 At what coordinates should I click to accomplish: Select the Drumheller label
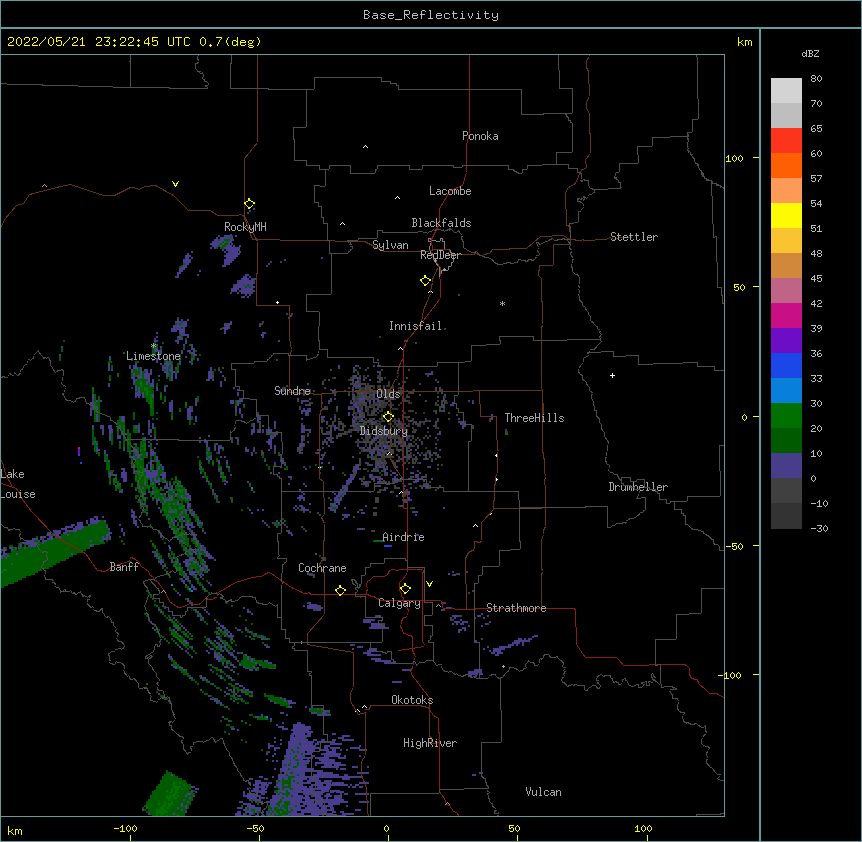click(638, 487)
